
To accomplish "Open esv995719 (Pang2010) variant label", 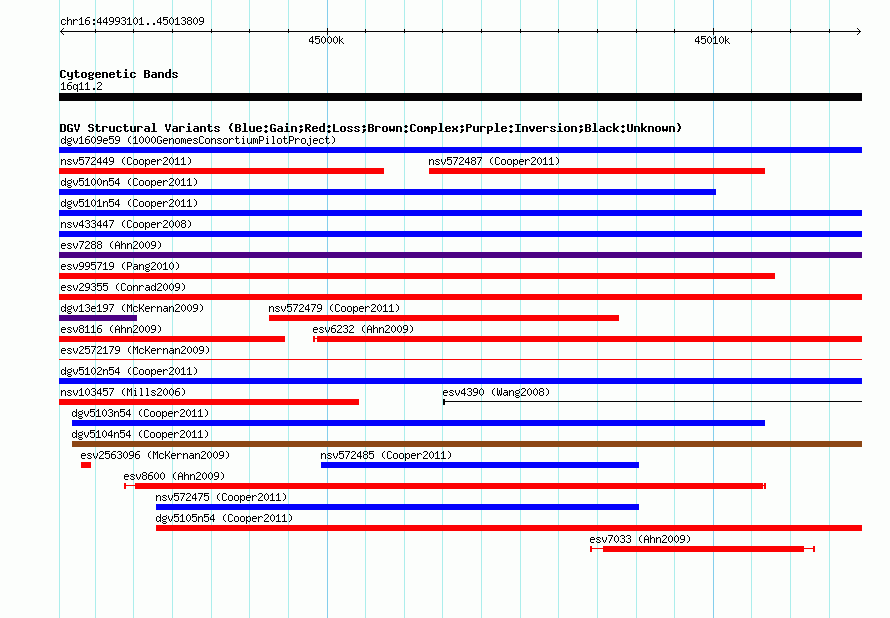I will 120,266.
